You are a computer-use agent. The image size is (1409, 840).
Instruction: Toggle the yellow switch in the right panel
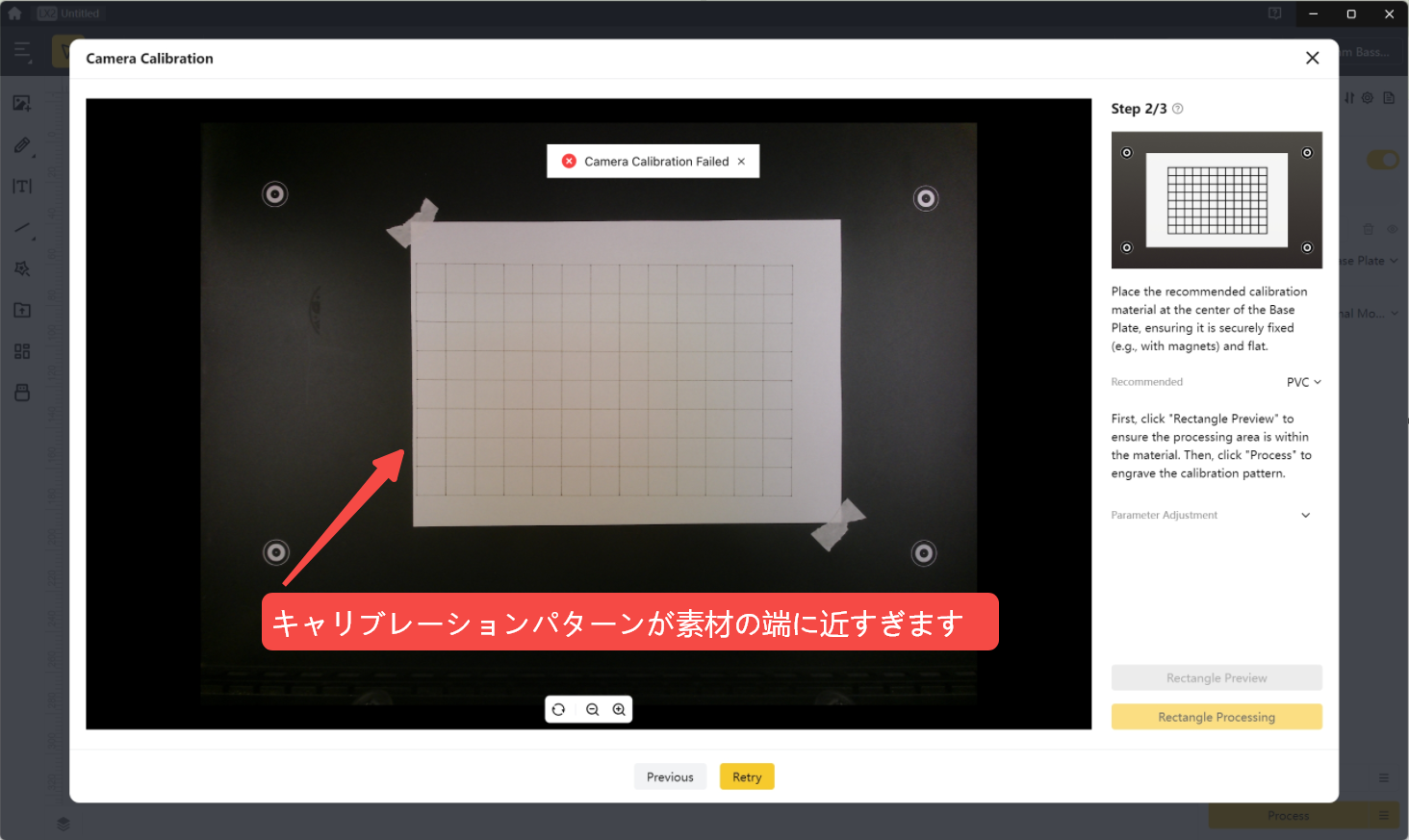(1383, 160)
